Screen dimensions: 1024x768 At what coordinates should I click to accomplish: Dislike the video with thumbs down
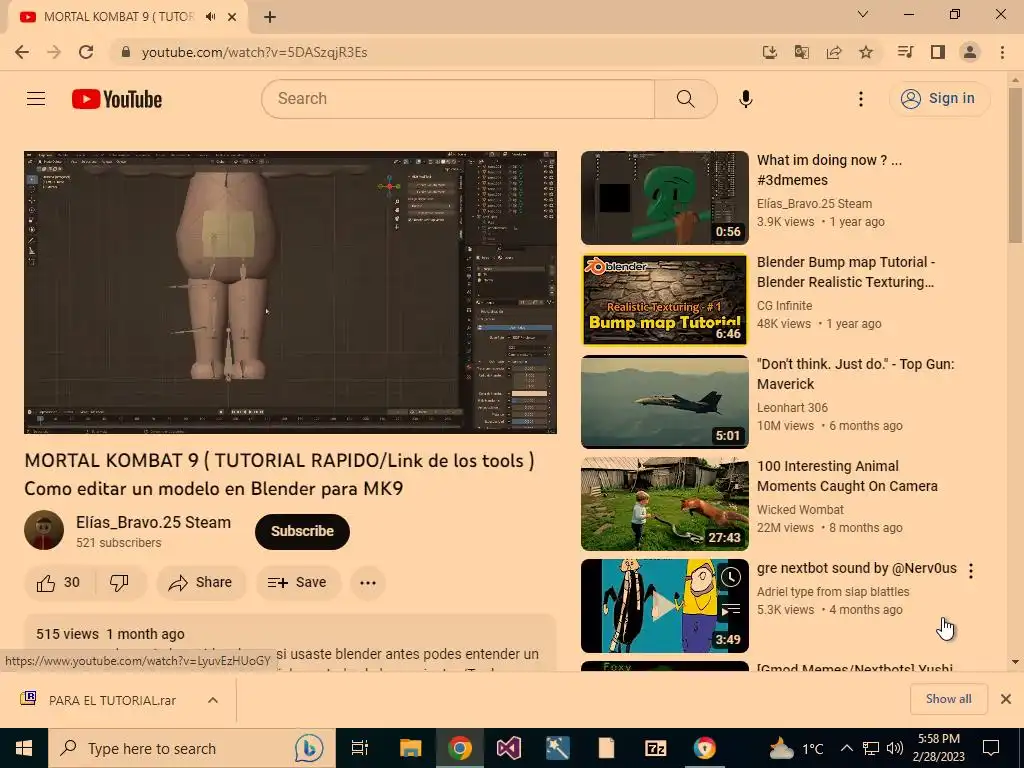(120, 583)
